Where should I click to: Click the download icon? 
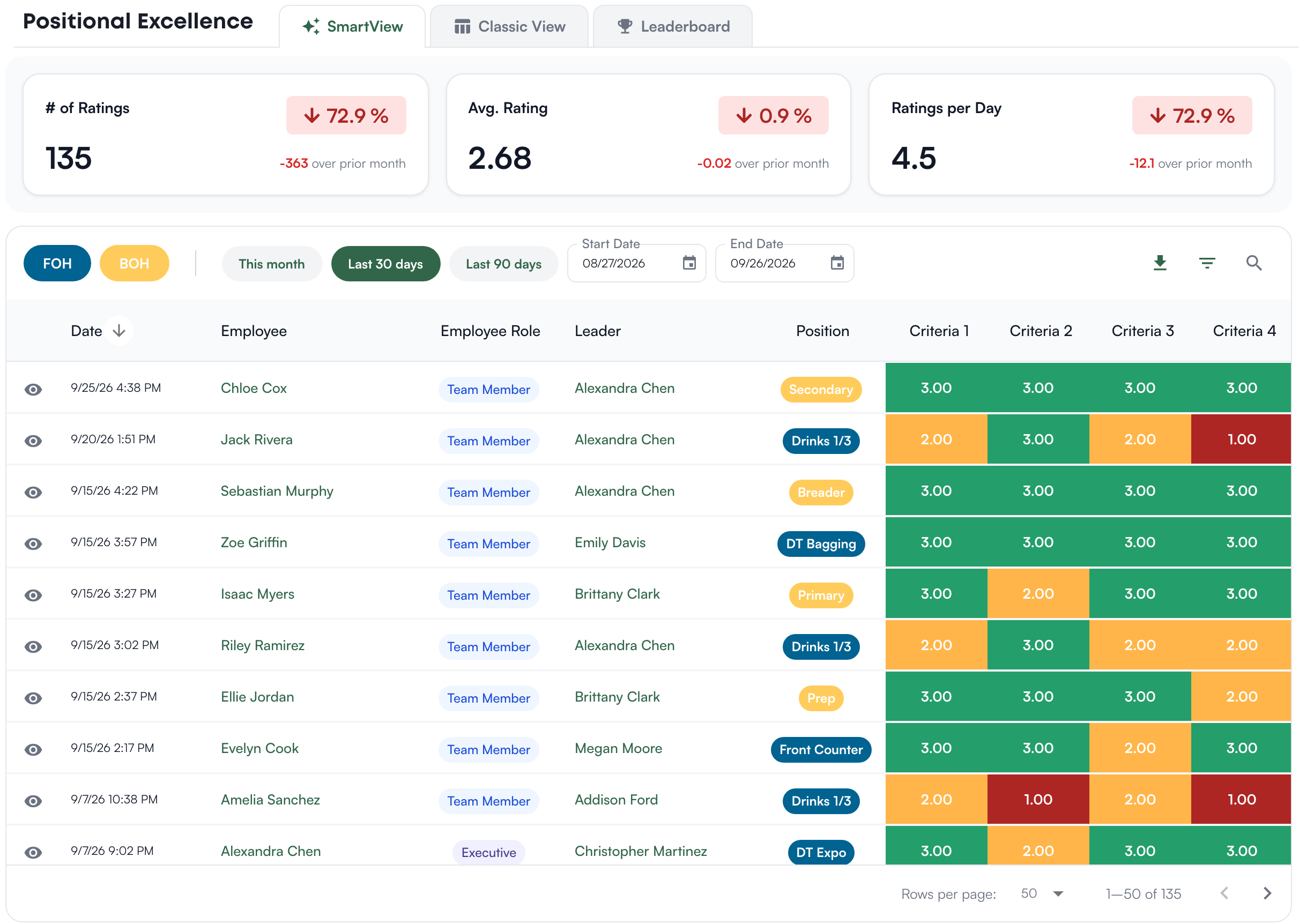tap(1160, 263)
